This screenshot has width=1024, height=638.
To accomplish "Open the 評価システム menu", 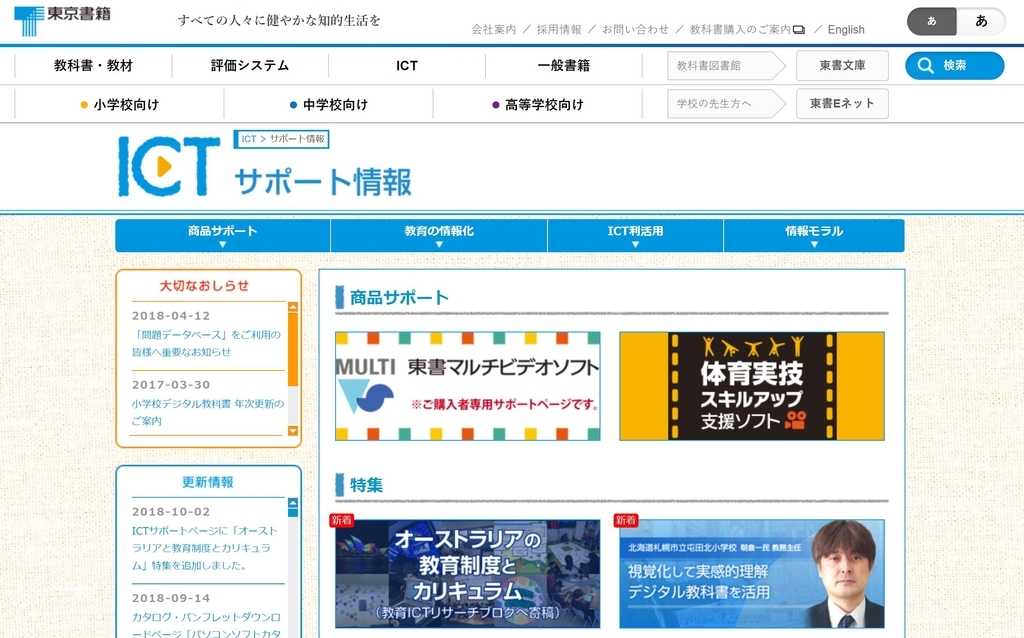I will [249, 65].
